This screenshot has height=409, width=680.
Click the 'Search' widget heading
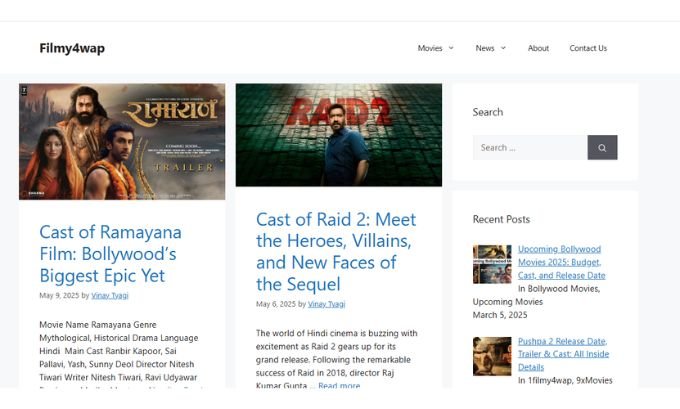(x=488, y=112)
